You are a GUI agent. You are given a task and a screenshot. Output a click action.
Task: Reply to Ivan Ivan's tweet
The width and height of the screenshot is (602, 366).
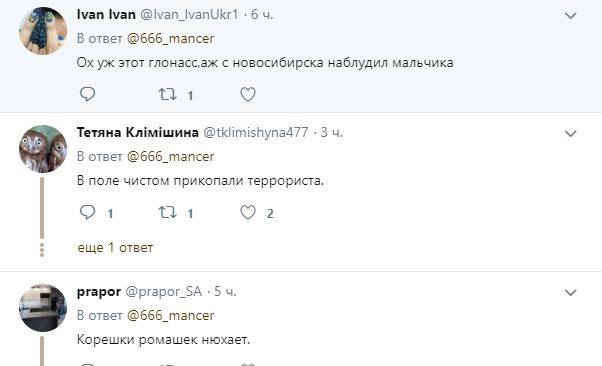[88, 94]
